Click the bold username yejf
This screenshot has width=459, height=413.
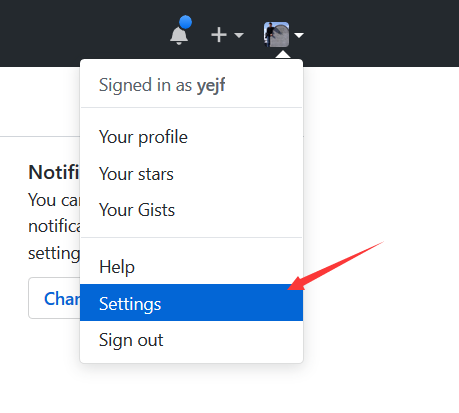211,86
